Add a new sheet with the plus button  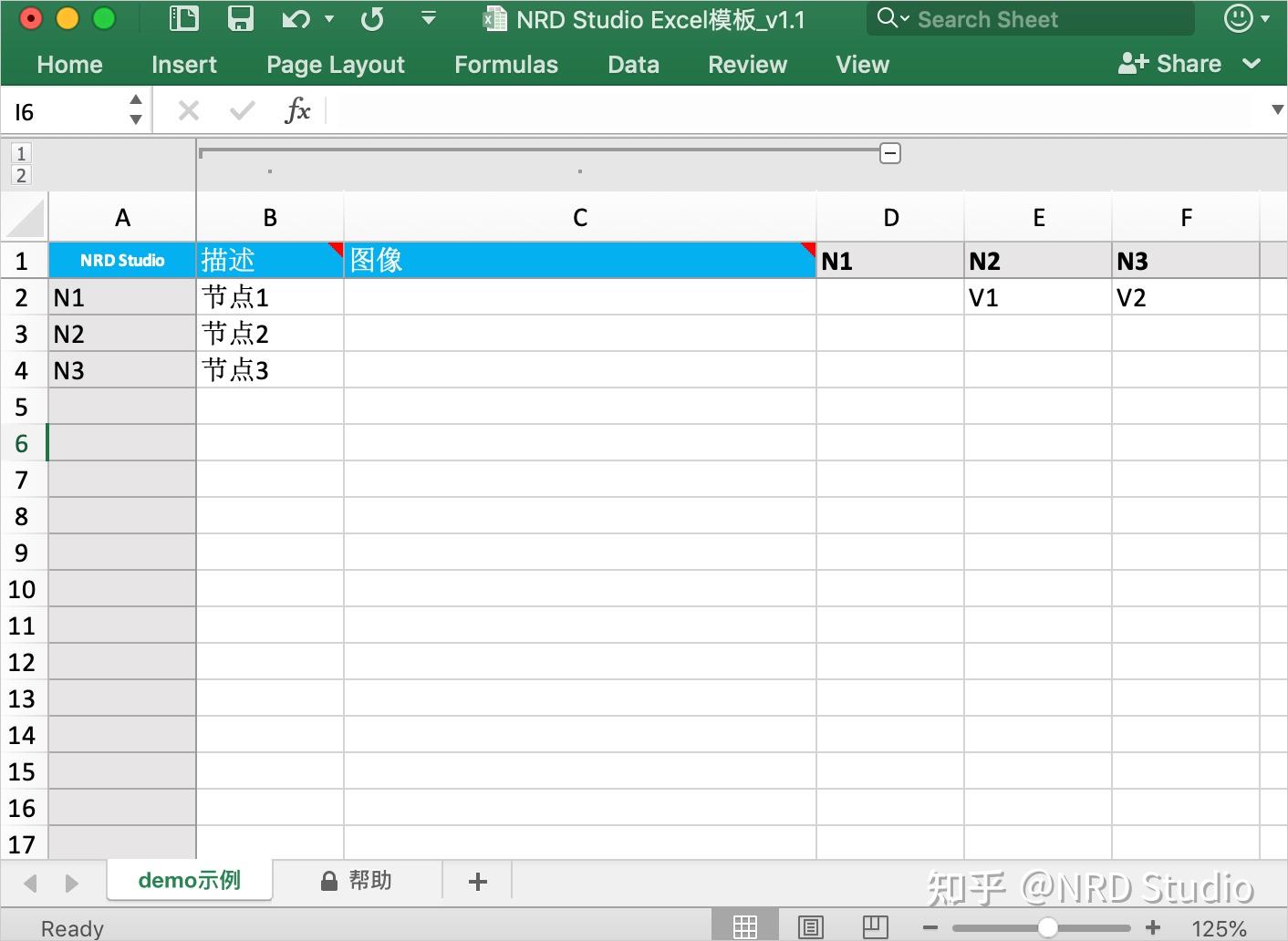pos(476,880)
